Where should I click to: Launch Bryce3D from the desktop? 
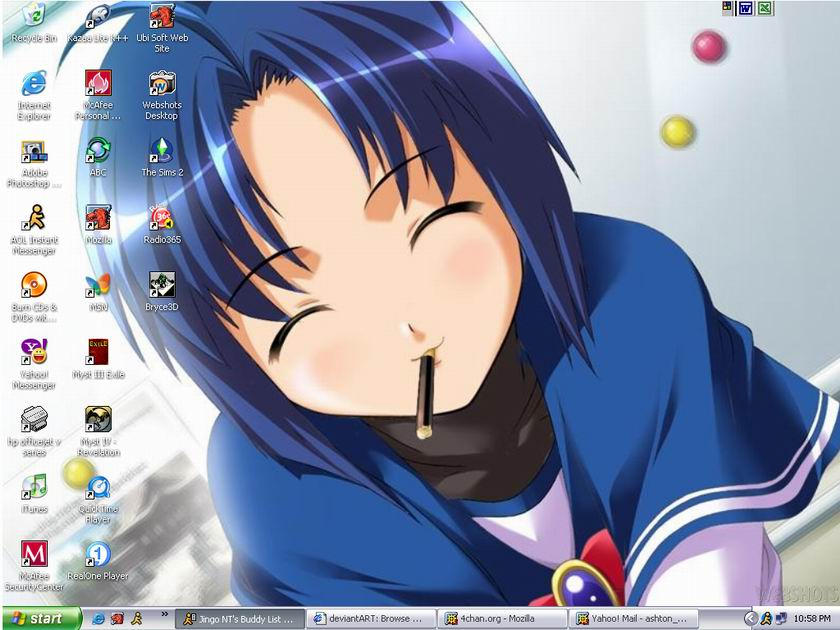point(162,292)
